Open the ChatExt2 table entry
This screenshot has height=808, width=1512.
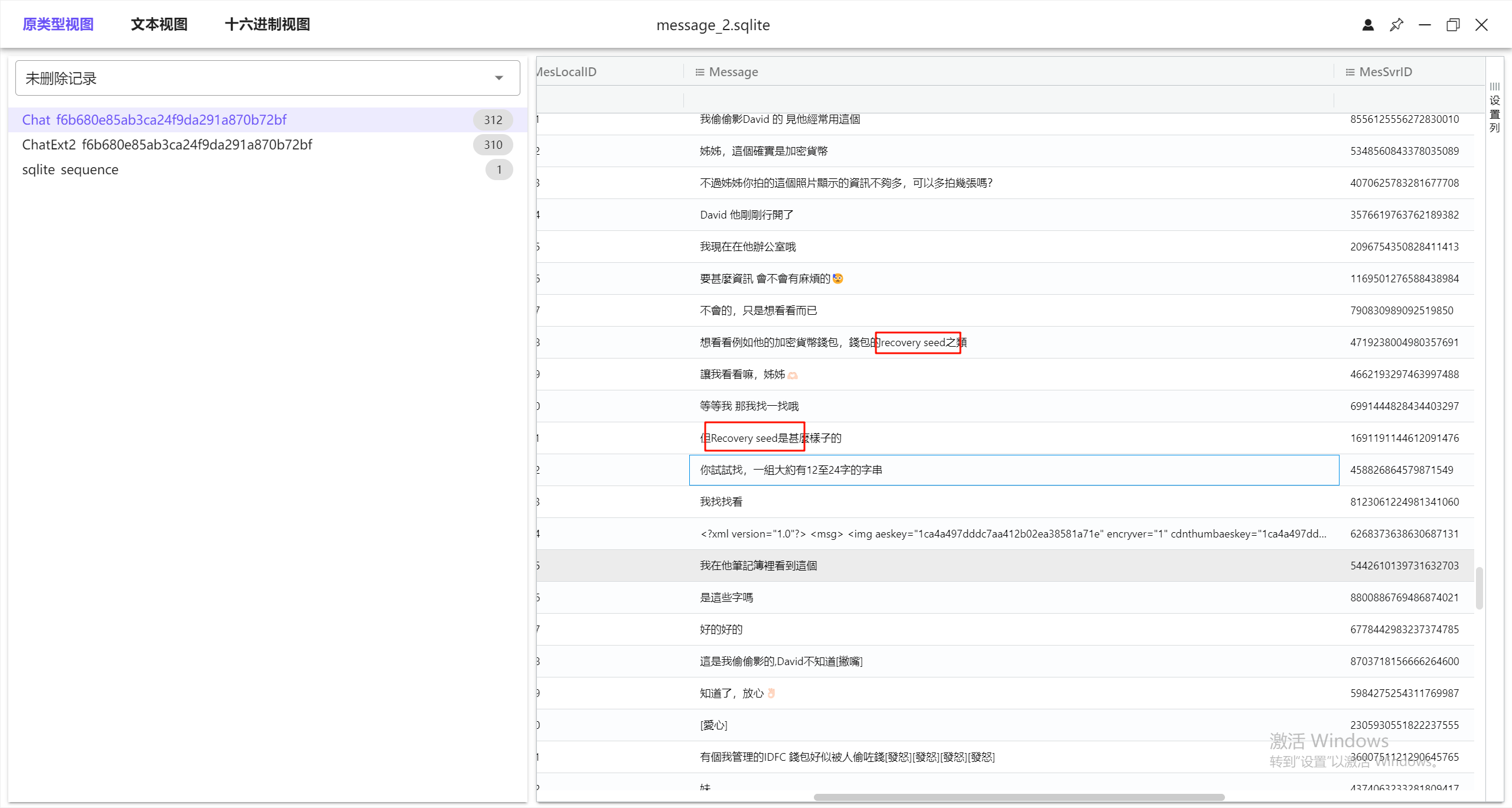tap(167, 145)
